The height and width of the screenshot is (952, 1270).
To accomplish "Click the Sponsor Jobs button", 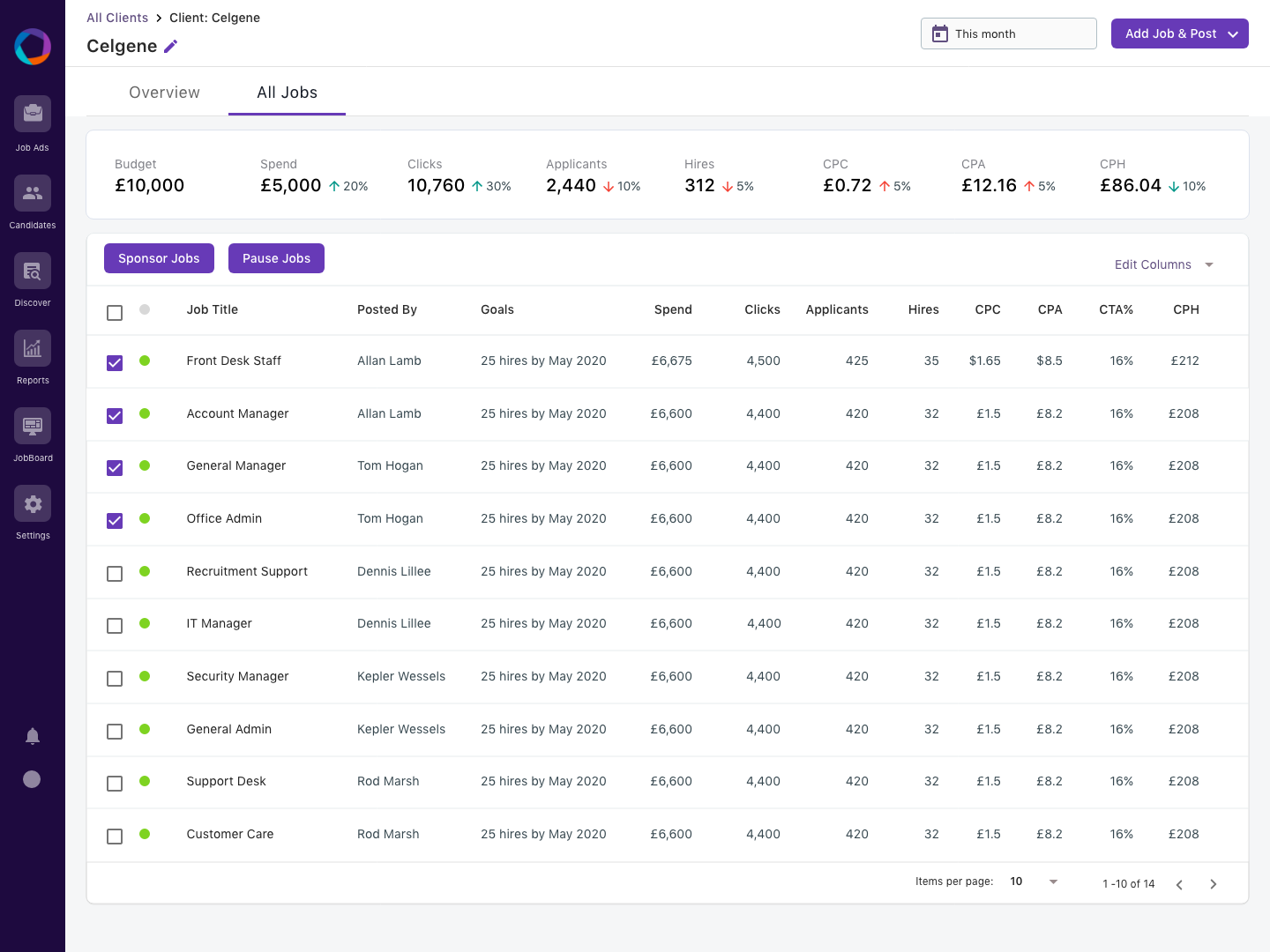I will [159, 258].
